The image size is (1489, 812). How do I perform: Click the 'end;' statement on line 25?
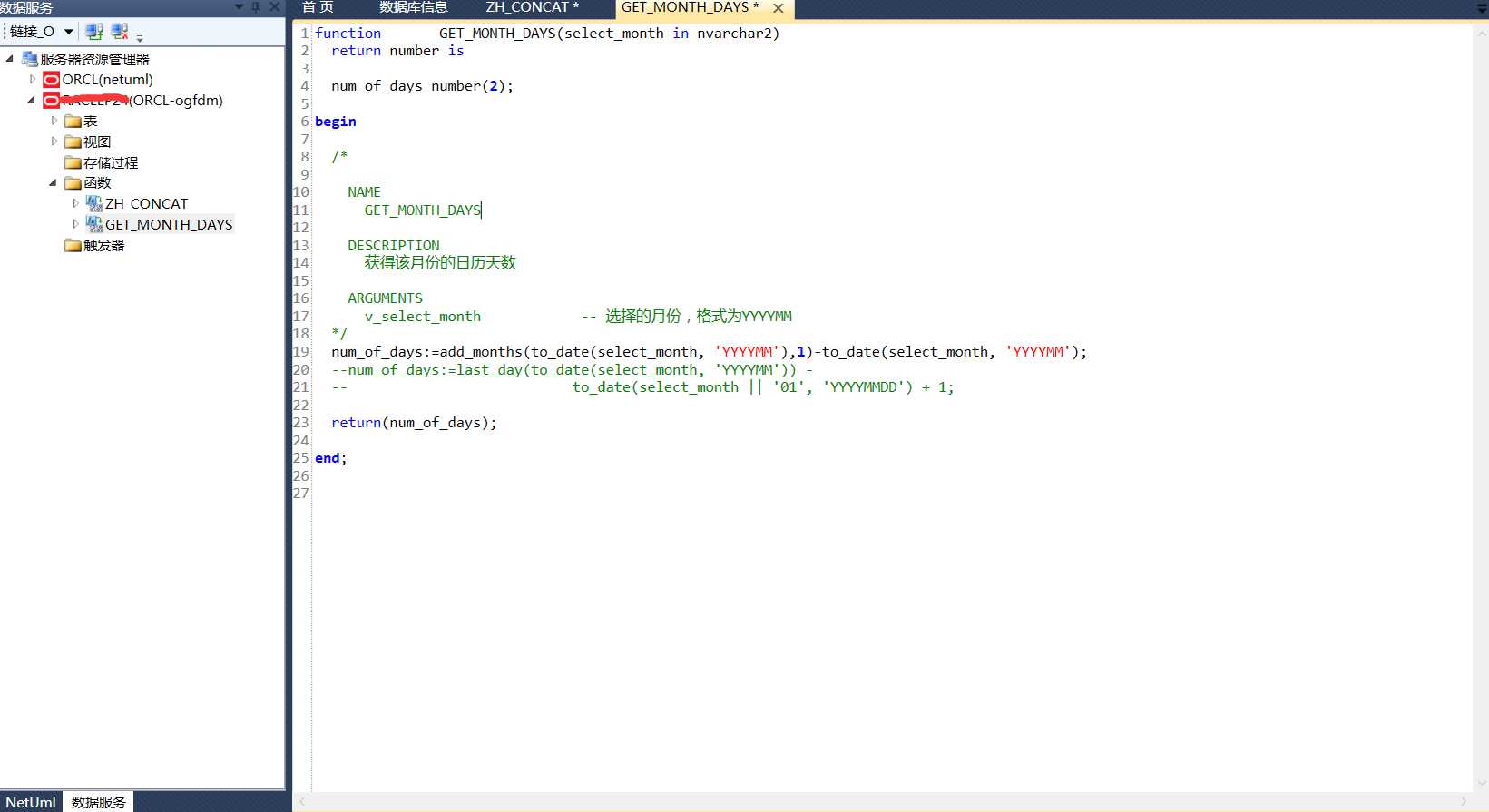331,458
